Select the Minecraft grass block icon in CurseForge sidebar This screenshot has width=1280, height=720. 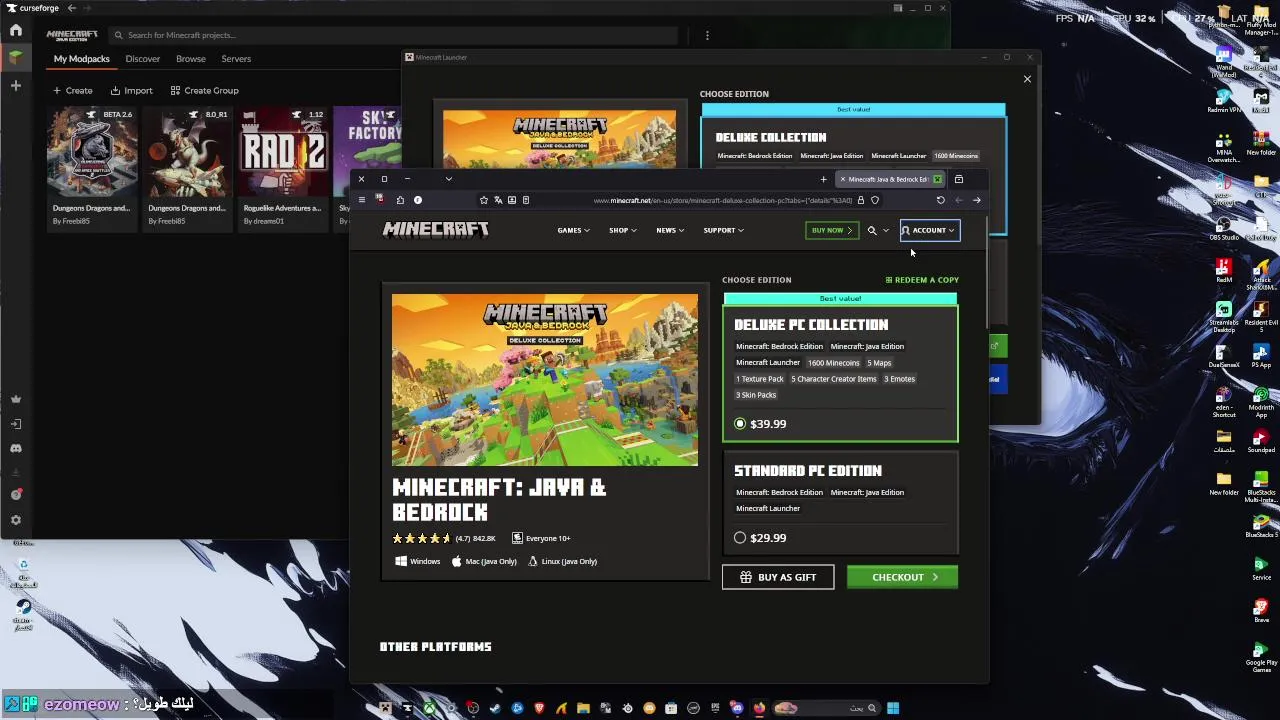[x=16, y=57]
